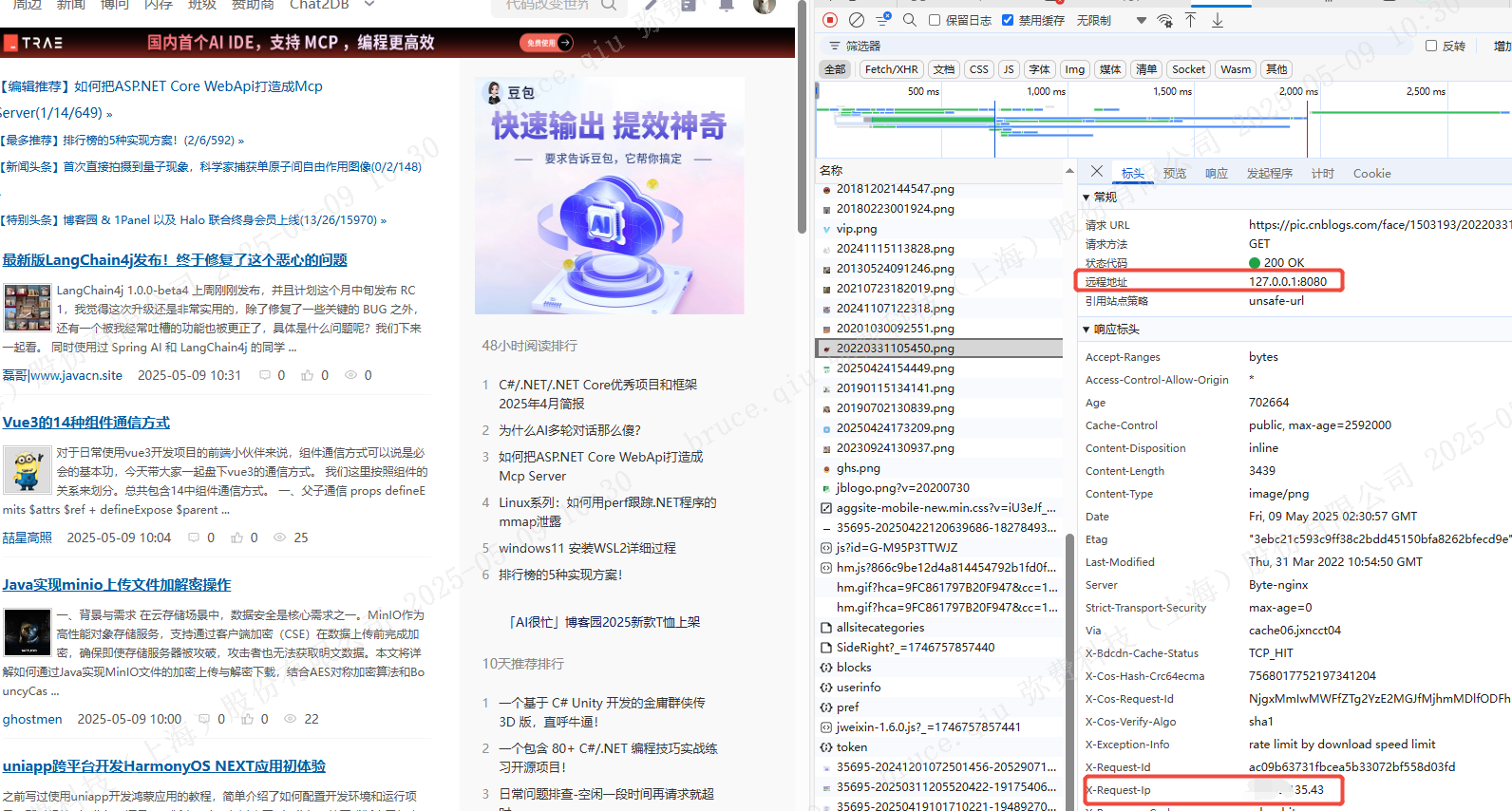Viewport: 1512px width, 811px height.
Task: Click the import HAR upload arrow
Action: coord(1191,20)
